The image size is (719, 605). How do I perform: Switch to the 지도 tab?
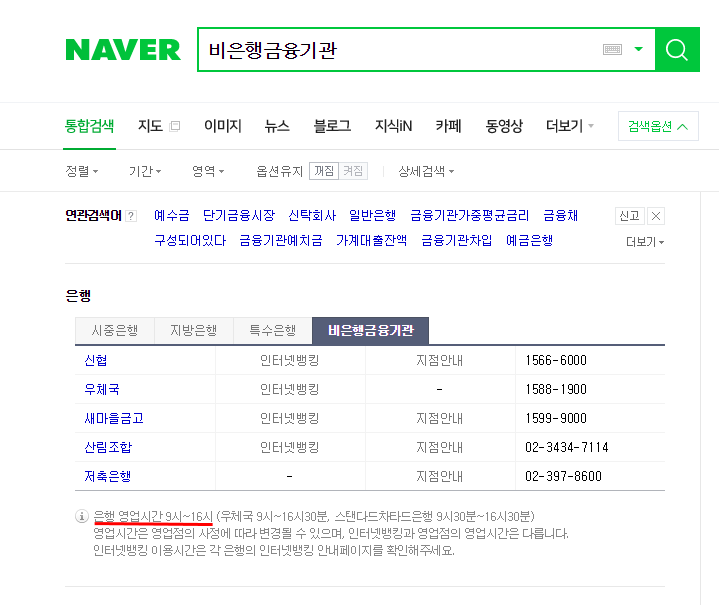150,126
